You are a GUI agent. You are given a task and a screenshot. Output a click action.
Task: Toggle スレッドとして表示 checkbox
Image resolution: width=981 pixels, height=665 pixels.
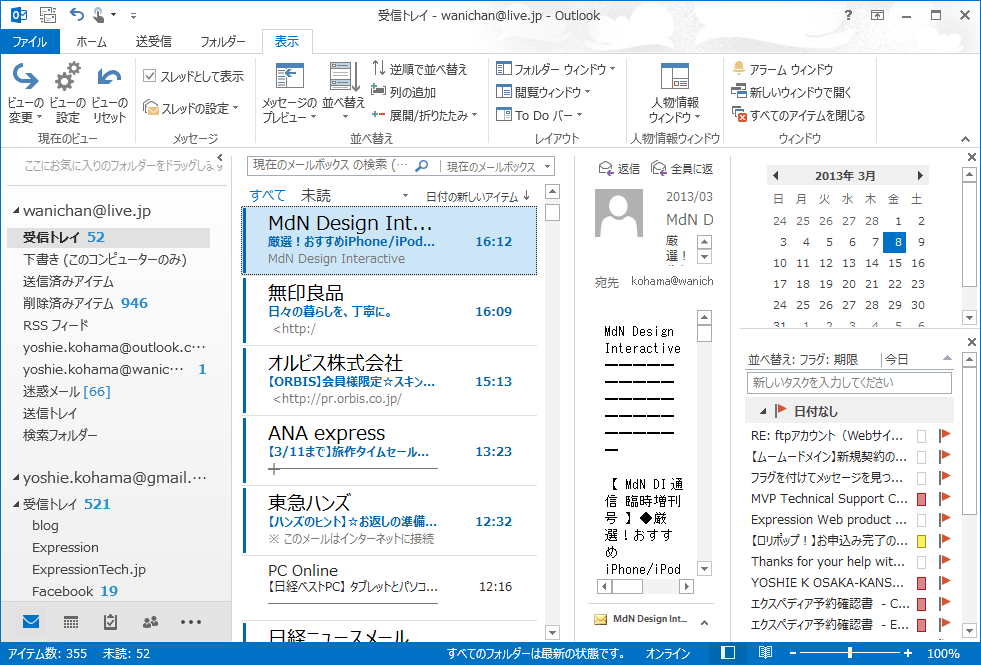tap(150, 76)
